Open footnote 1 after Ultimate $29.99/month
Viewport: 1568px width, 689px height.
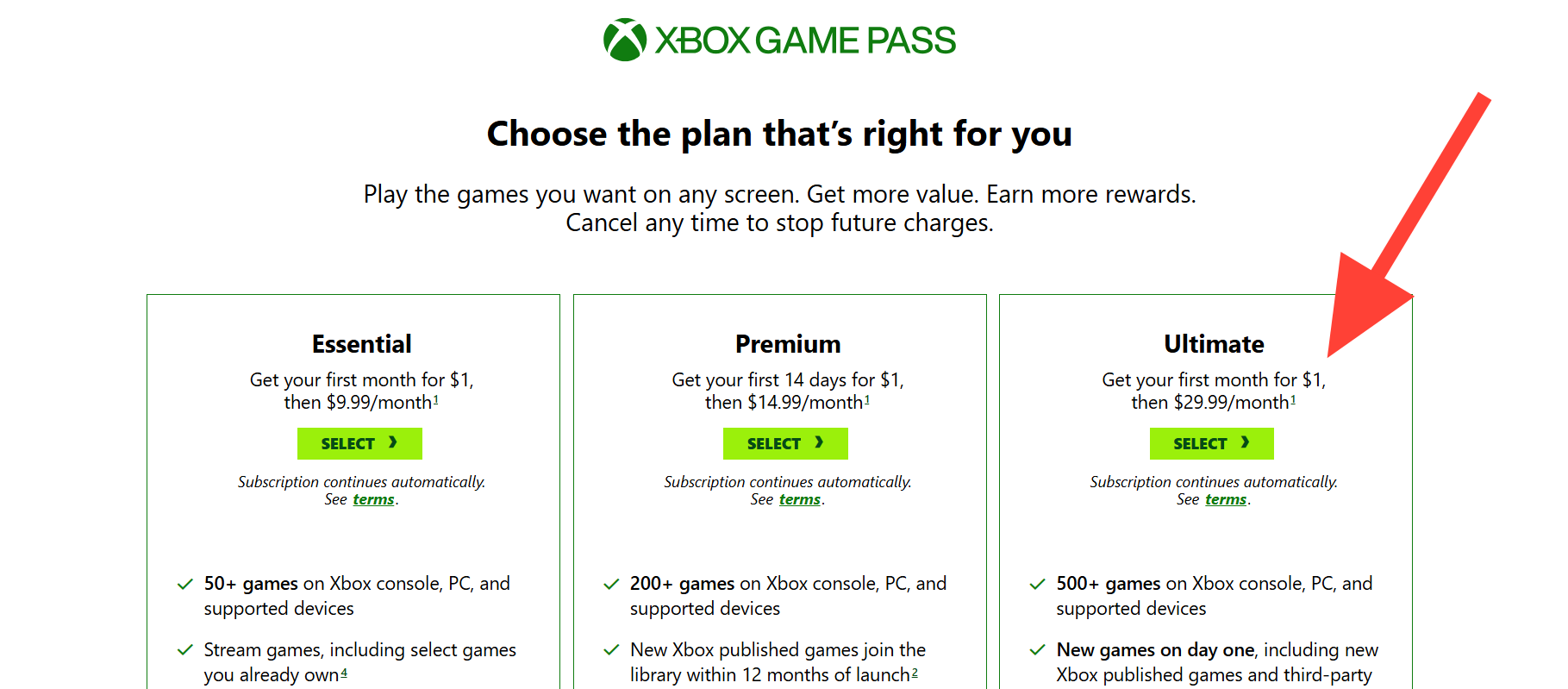pyautogui.click(x=1293, y=399)
